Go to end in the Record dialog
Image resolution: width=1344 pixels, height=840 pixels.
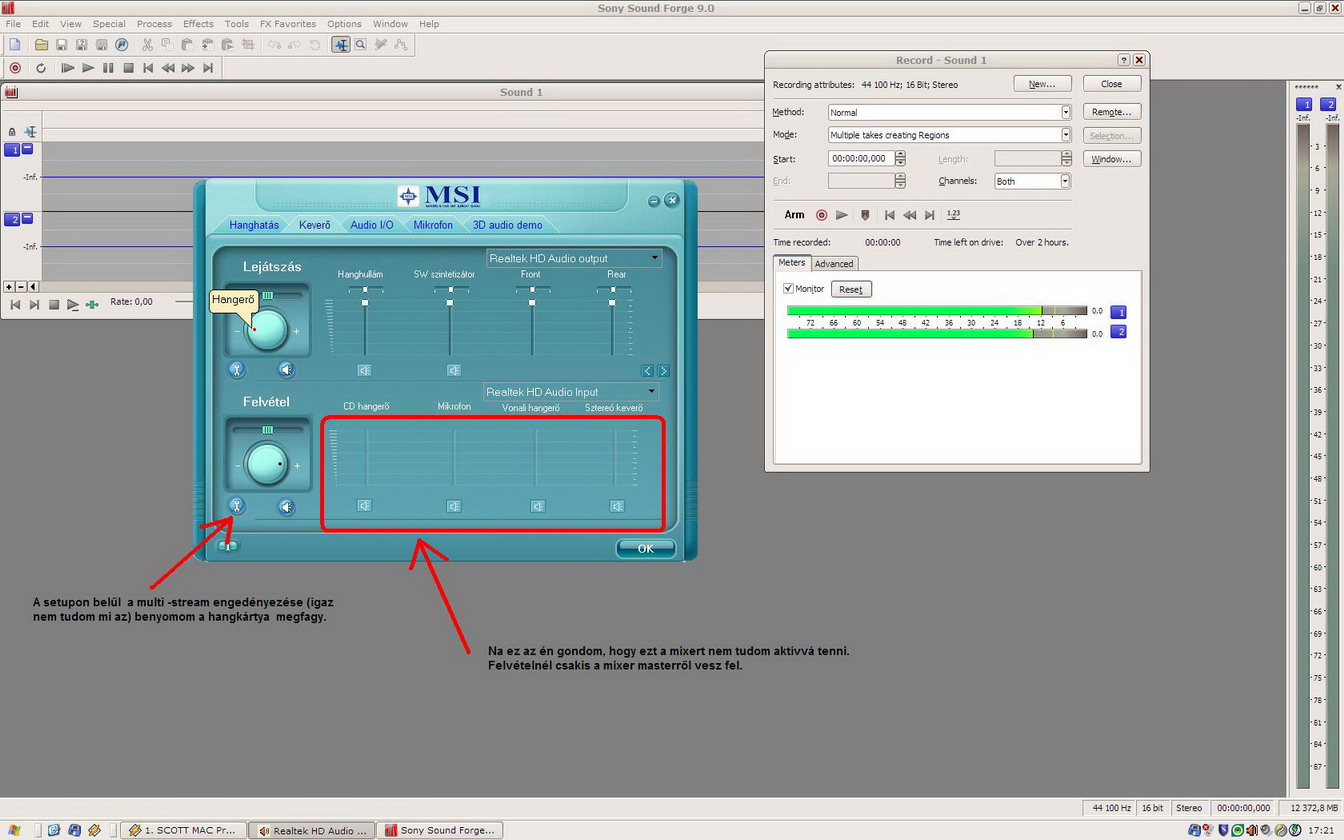930,214
